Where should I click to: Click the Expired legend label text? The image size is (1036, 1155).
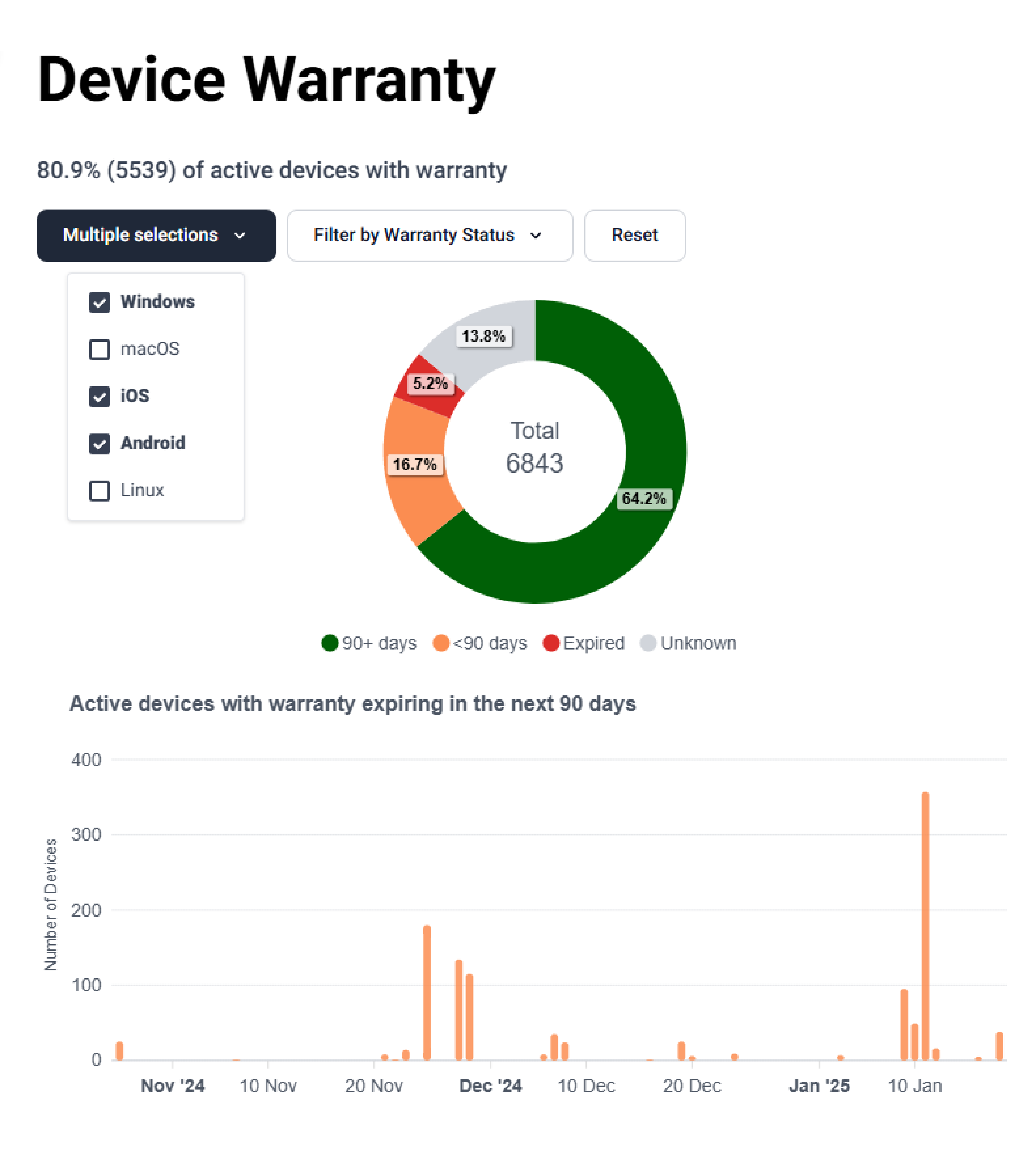pyautogui.click(x=594, y=643)
